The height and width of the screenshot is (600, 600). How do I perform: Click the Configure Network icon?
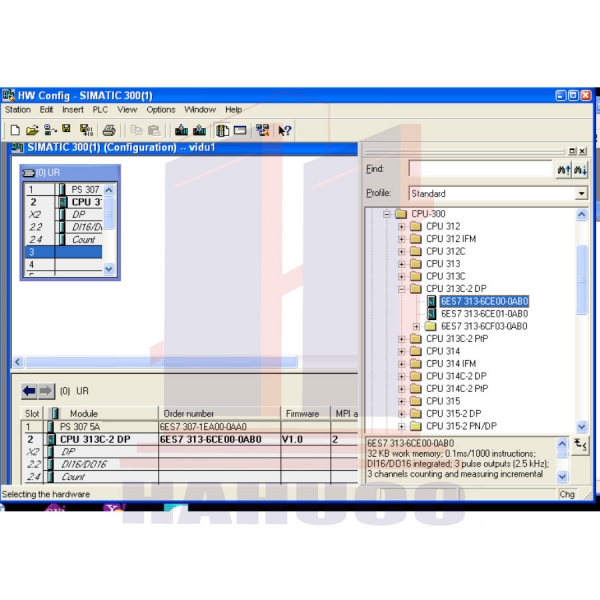(x=262, y=130)
